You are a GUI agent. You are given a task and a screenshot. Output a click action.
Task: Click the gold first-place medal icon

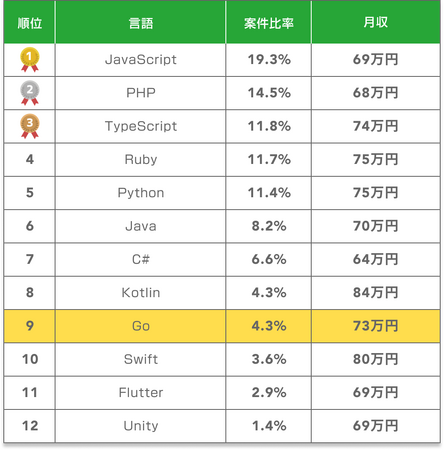coord(30,60)
